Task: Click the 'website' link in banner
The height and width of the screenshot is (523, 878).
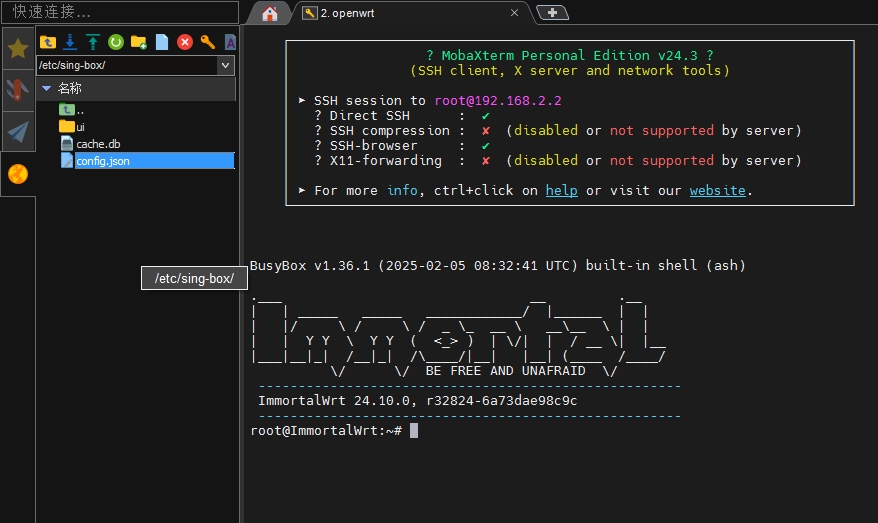Action: coord(717,190)
